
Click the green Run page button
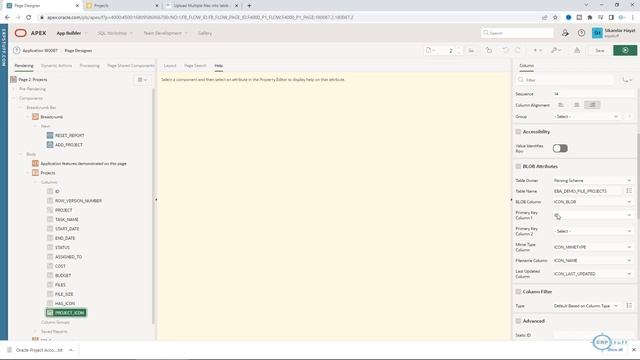pos(625,50)
